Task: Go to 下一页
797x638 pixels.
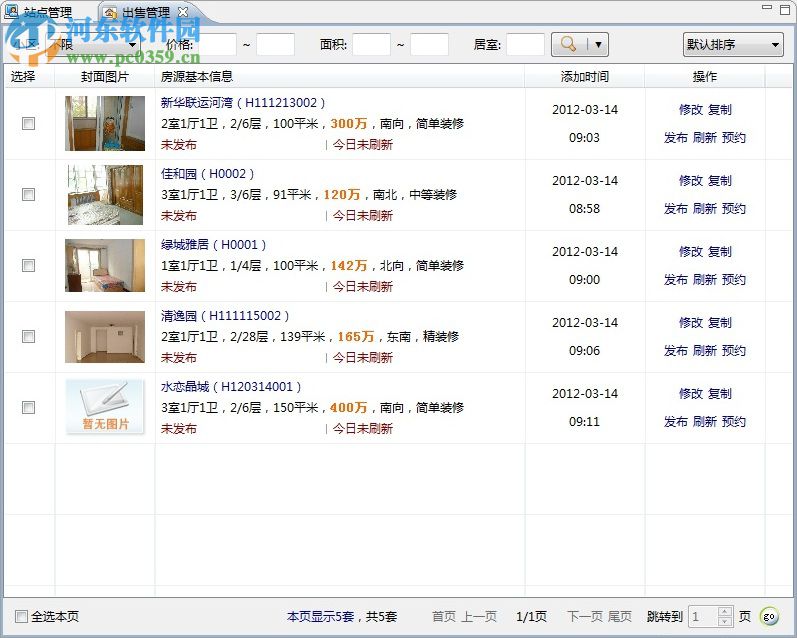Action: coord(585,617)
